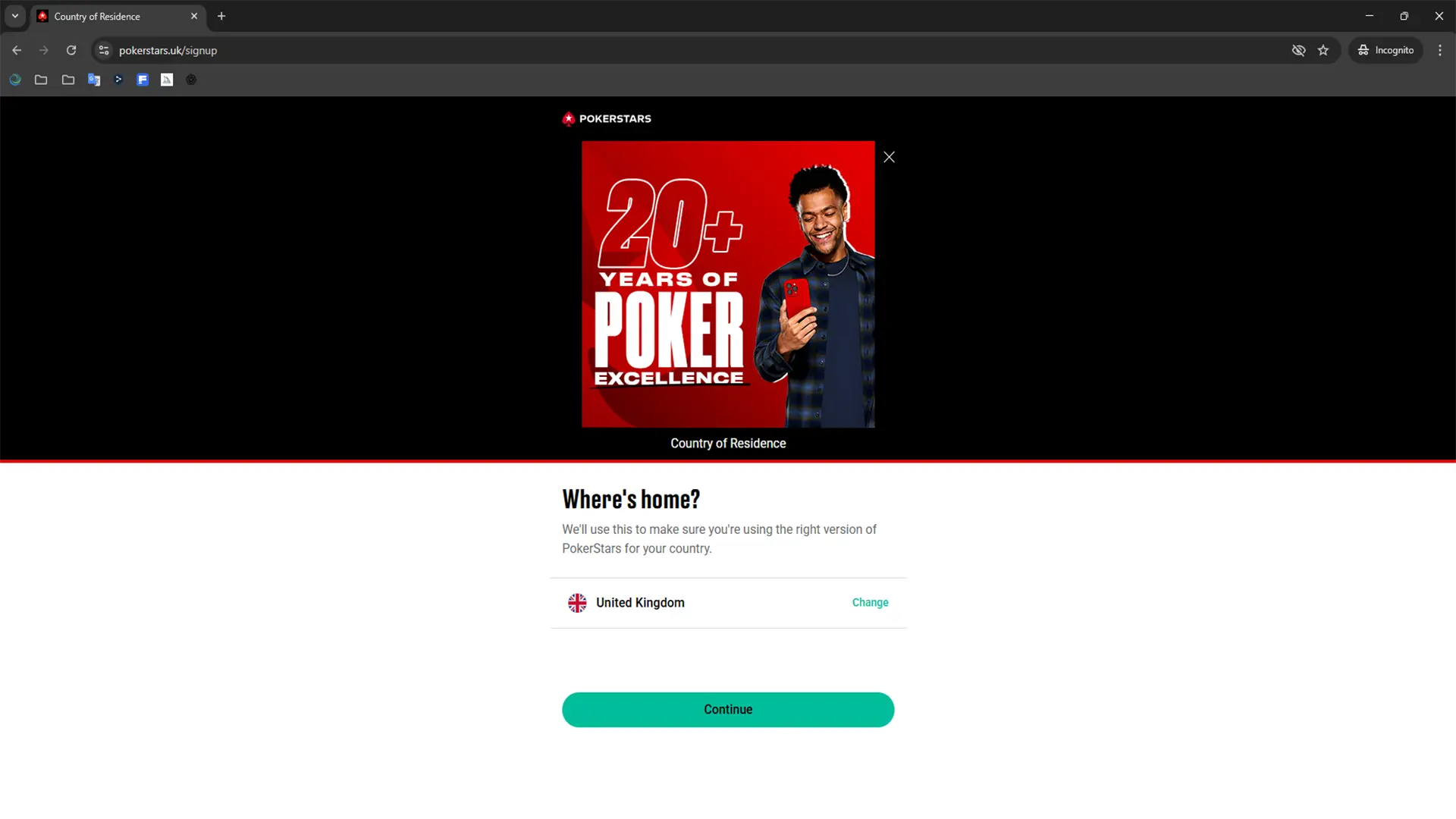The width and height of the screenshot is (1456, 819).
Task: View site information icon in address bar
Action: (x=104, y=50)
